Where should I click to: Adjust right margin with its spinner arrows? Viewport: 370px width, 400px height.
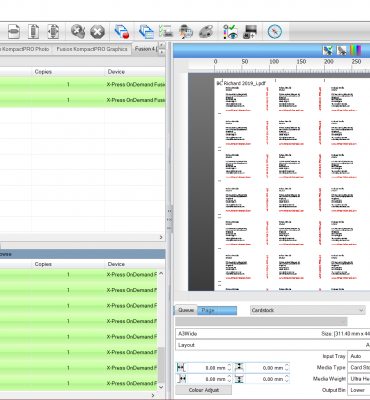point(229,379)
